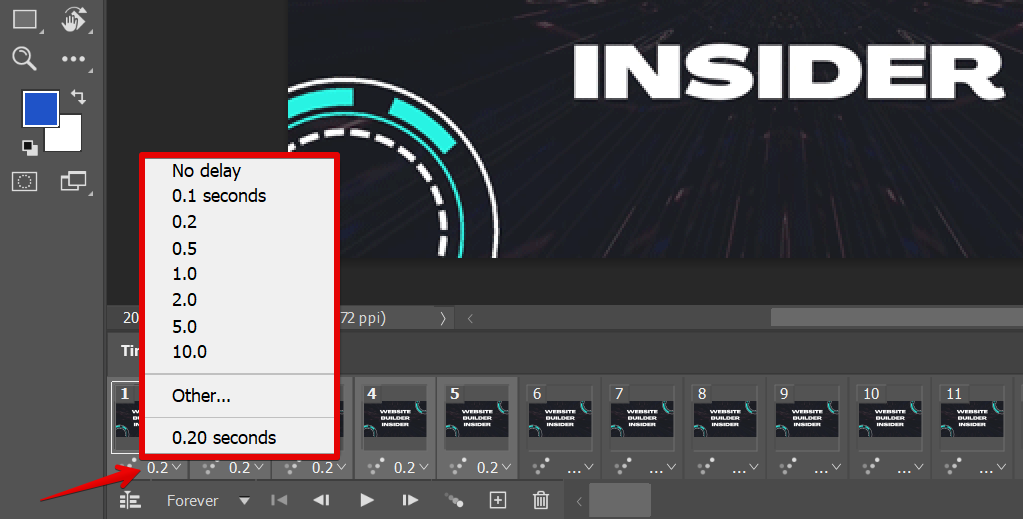Choose 0.5 delay from the menu
The width and height of the screenshot is (1023, 519).
pyautogui.click(x=185, y=248)
